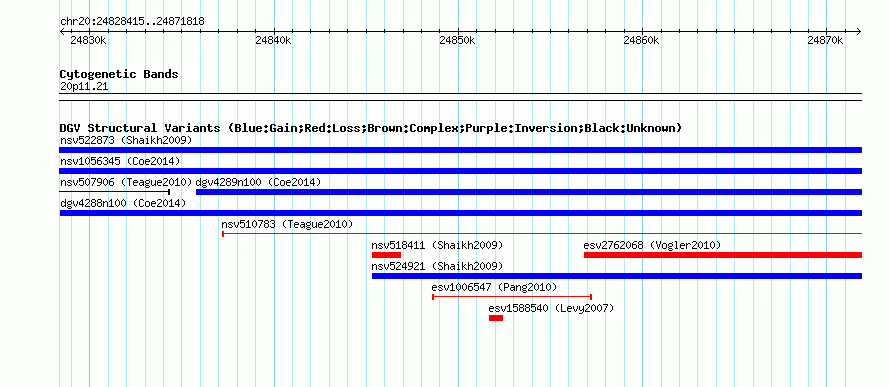Image resolution: width=890 pixels, height=387 pixels.
Task: Select the black nsv507906 variant line
Action: click(115, 192)
